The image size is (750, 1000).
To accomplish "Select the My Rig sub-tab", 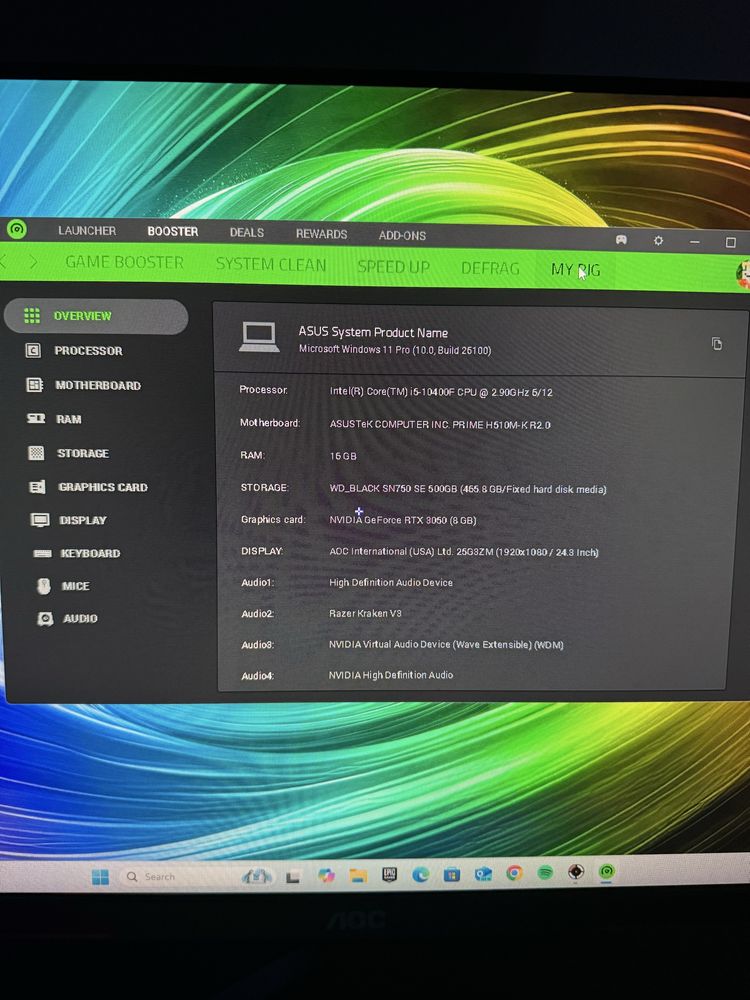I will 575,270.
